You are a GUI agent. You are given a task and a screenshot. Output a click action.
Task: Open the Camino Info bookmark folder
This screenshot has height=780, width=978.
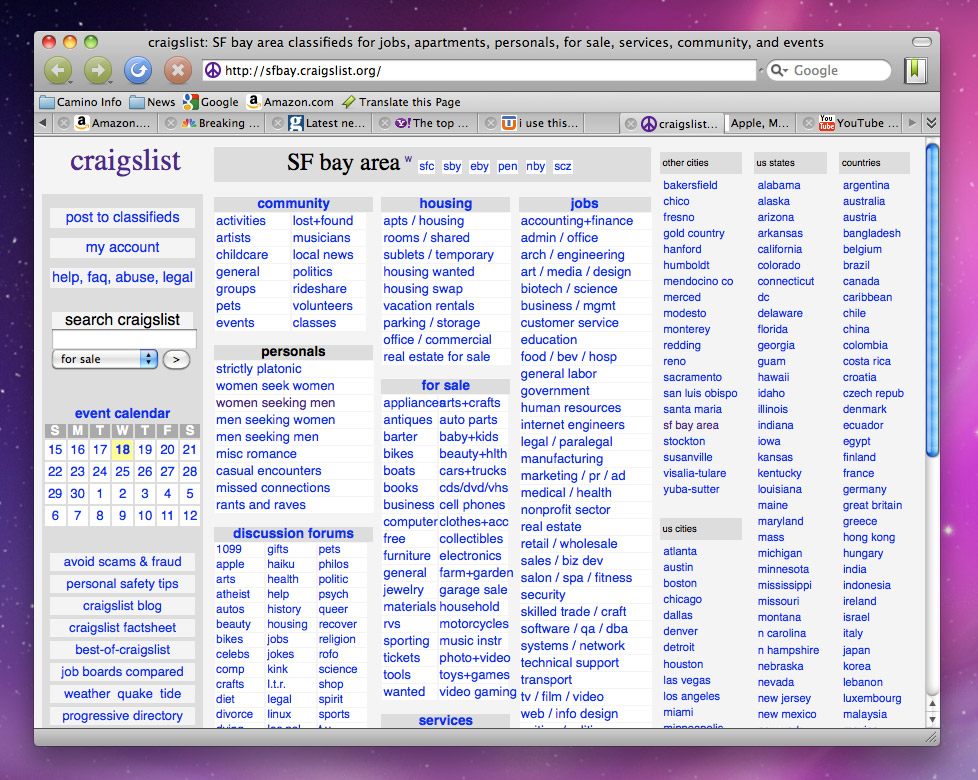point(80,102)
